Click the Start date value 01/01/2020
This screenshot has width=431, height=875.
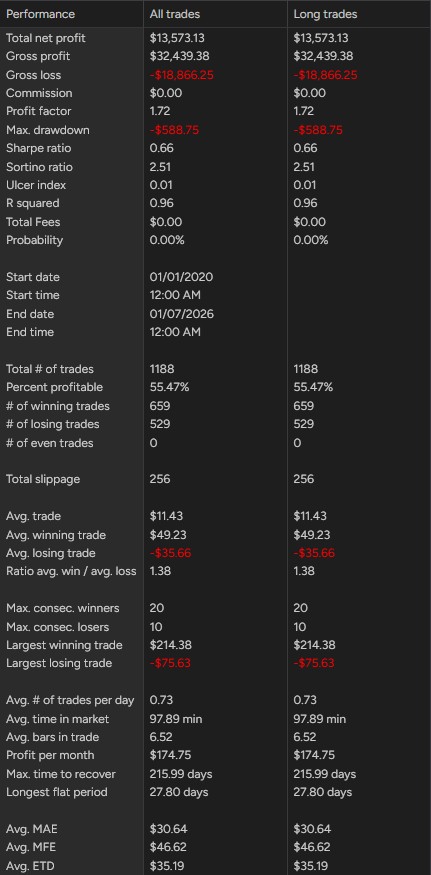click(x=181, y=277)
